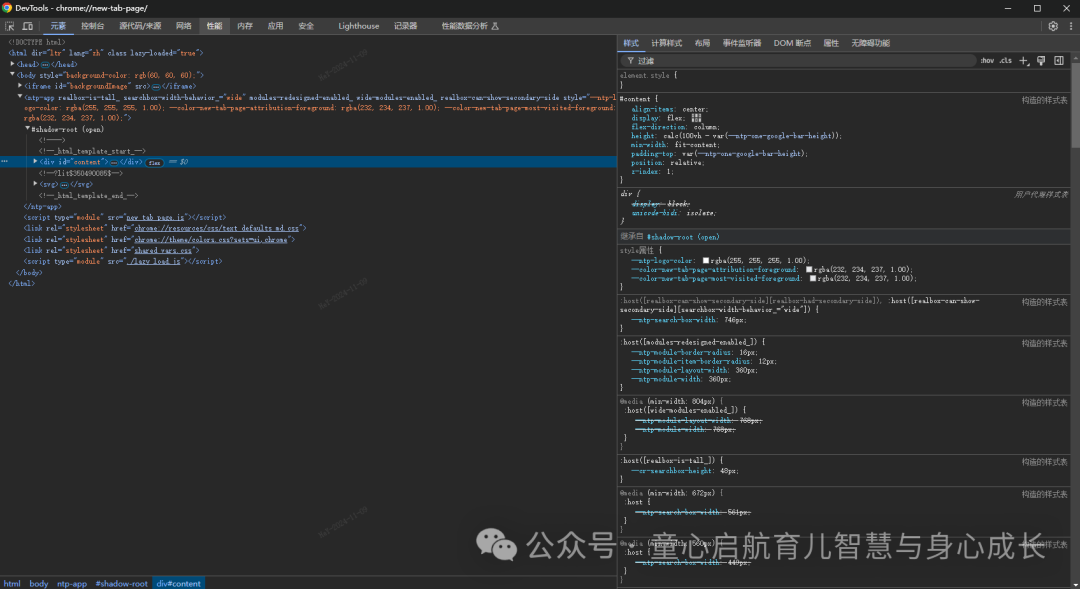Screen dimensions: 1080x589
Task: Select the 事件监听器 sidebar tab
Action: [x=742, y=43]
